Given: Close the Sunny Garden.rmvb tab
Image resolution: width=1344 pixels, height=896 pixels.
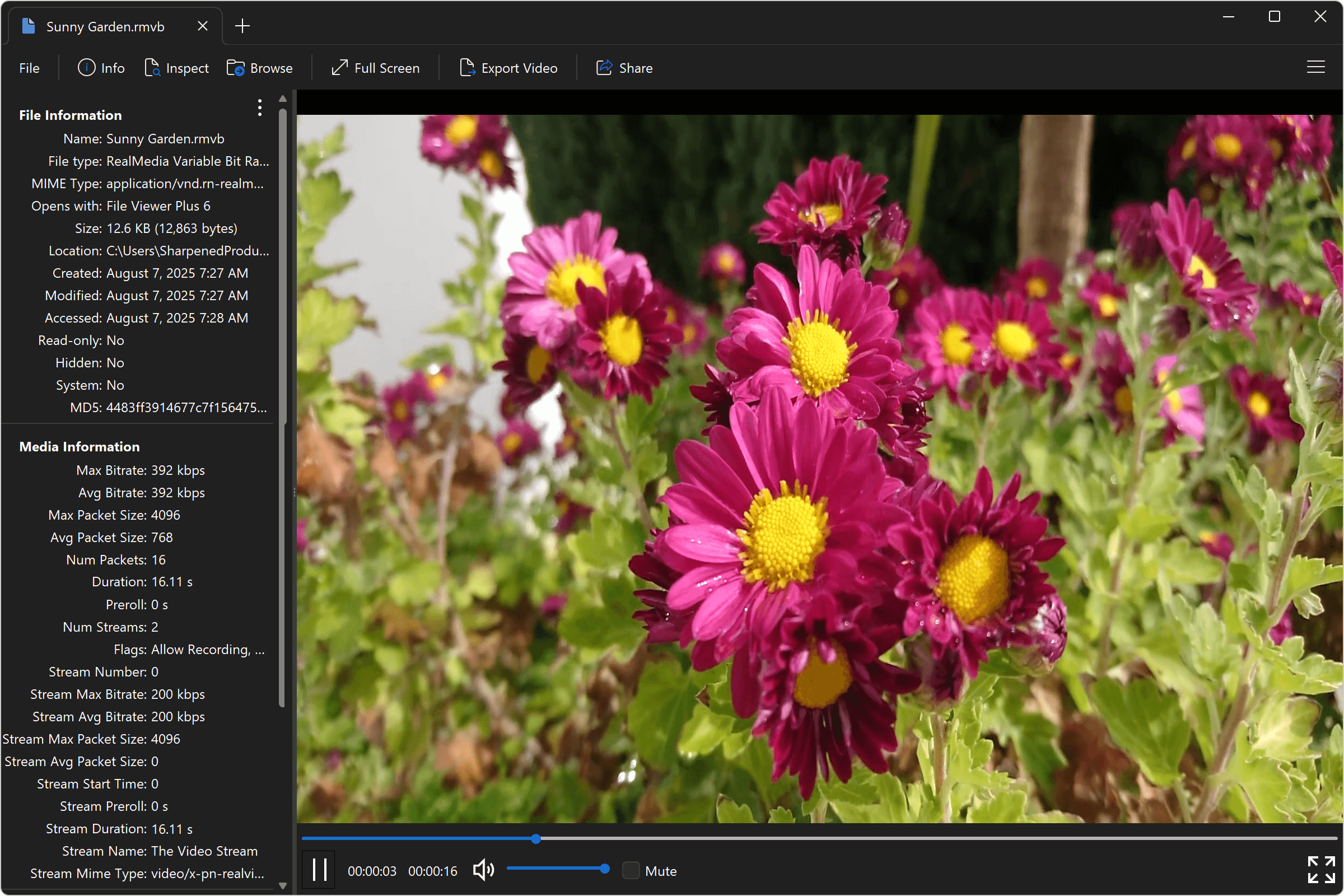Looking at the screenshot, I should [202, 26].
